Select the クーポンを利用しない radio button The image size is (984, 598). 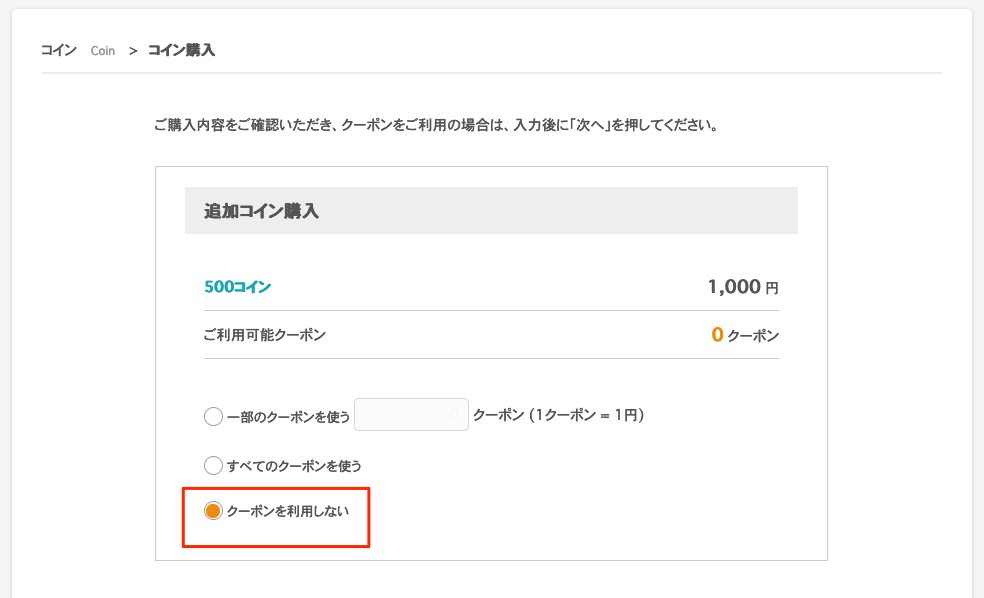(213, 511)
